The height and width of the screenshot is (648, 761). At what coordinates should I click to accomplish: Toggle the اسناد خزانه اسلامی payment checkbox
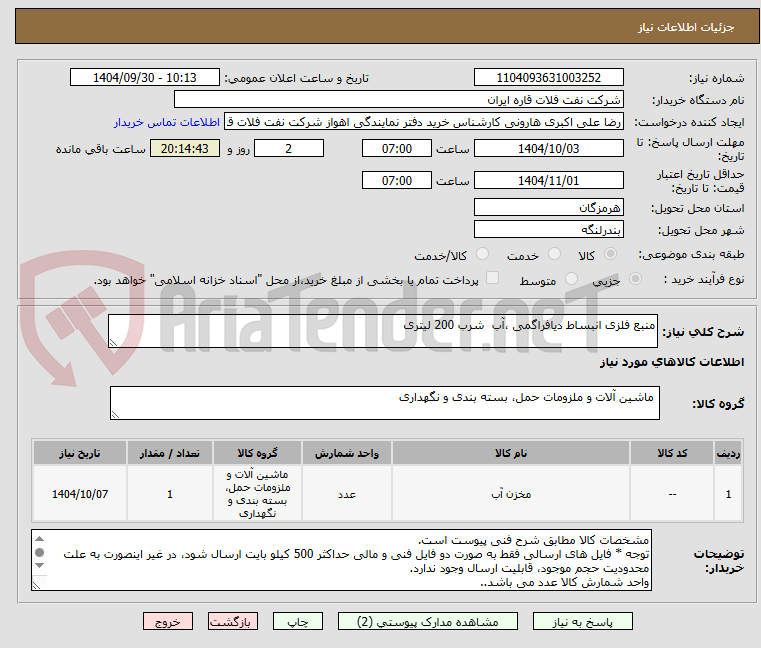[x=493, y=278]
